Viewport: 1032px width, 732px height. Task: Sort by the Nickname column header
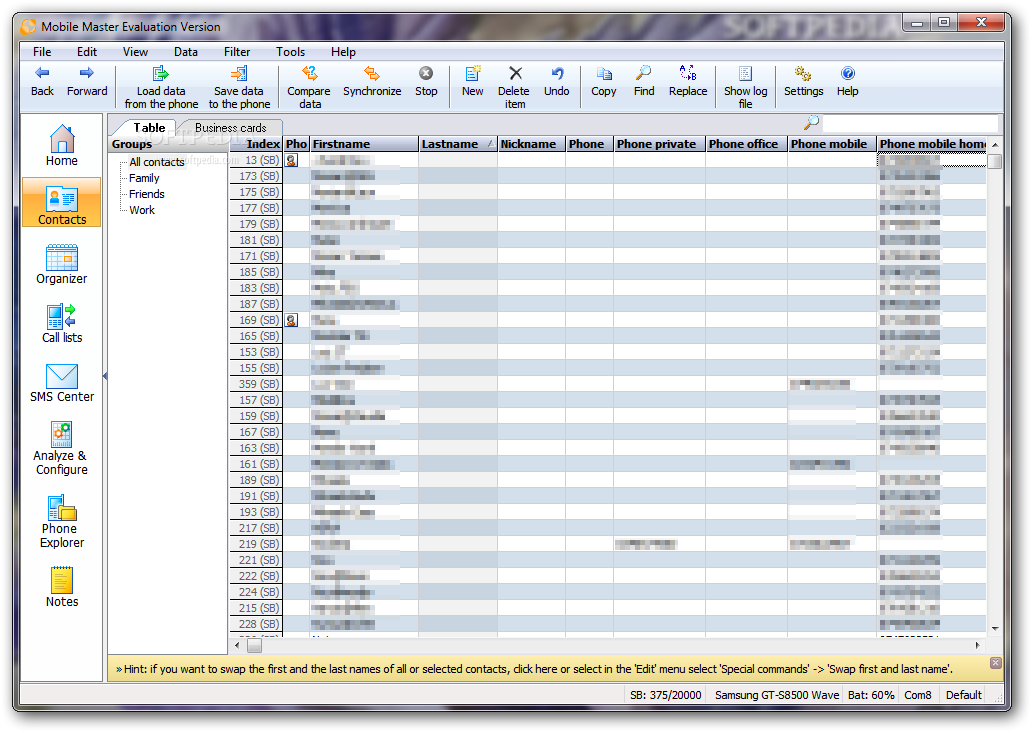531,144
